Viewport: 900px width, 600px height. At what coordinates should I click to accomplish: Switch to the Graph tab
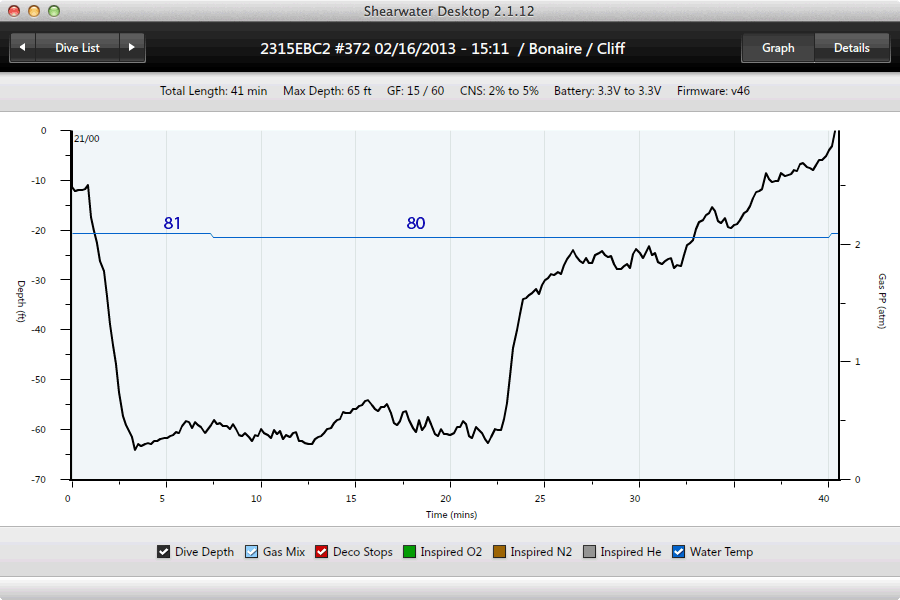pos(778,47)
